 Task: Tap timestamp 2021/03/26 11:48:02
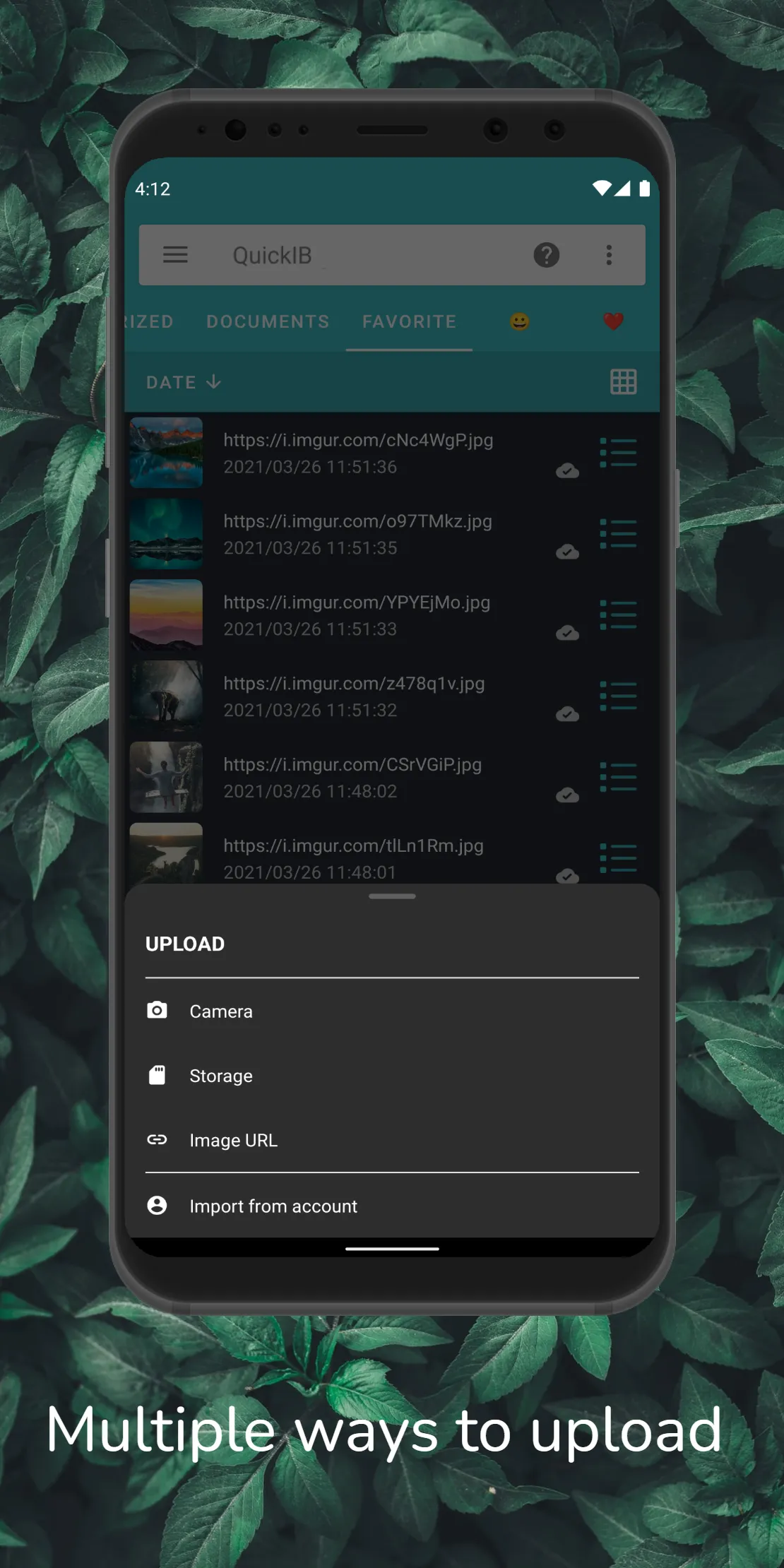[x=310, y=791]
